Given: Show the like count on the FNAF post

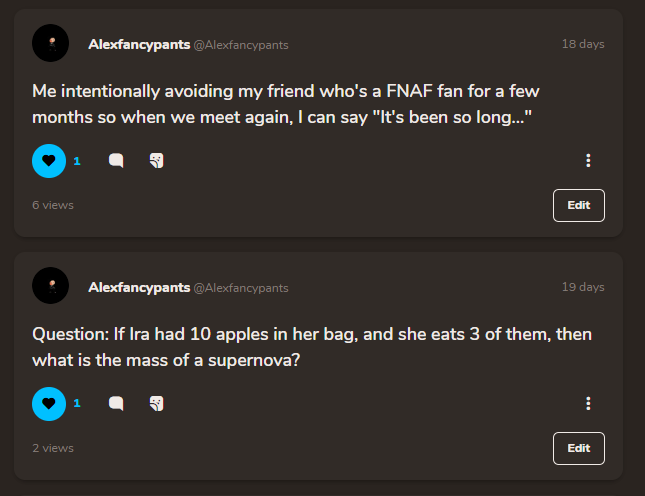Looking at the screenshot, I should point(77,160).
